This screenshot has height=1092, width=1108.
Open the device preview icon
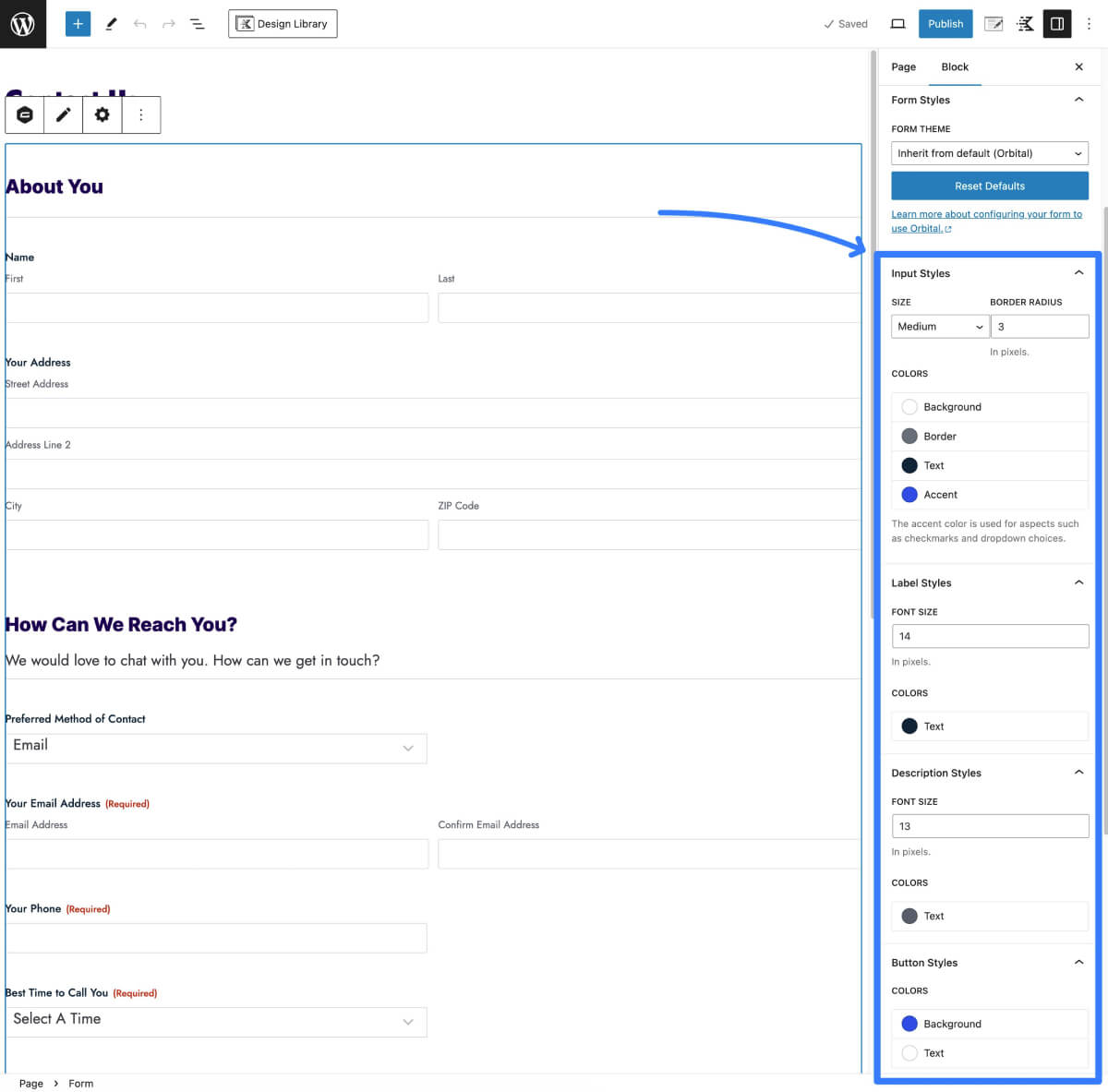[x=897, y=24]
